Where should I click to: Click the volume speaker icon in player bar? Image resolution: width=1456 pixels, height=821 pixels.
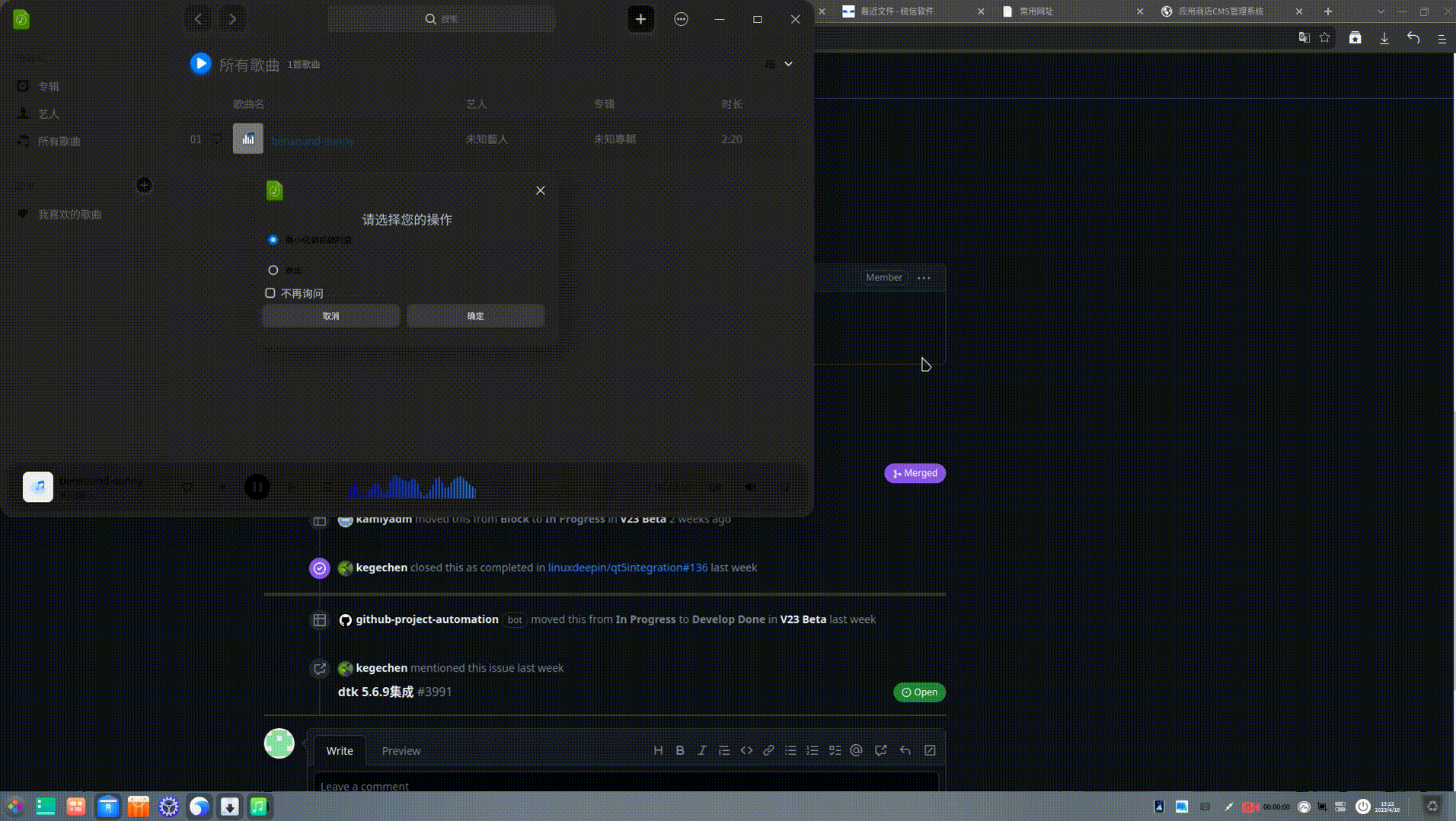click(x=751, y=487)
